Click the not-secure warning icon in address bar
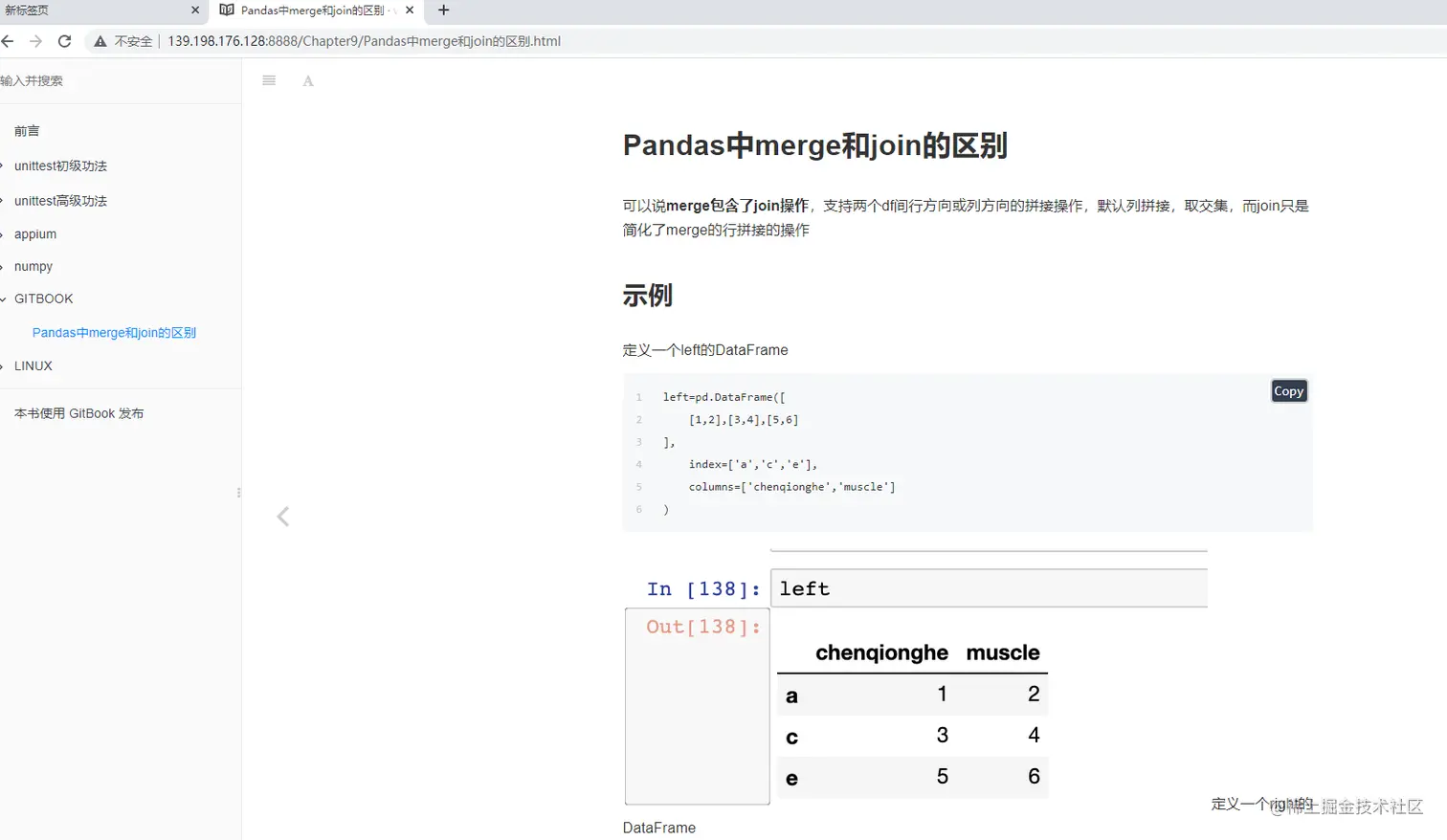This screenshot has width=1447, height=840. pos(100,41)
